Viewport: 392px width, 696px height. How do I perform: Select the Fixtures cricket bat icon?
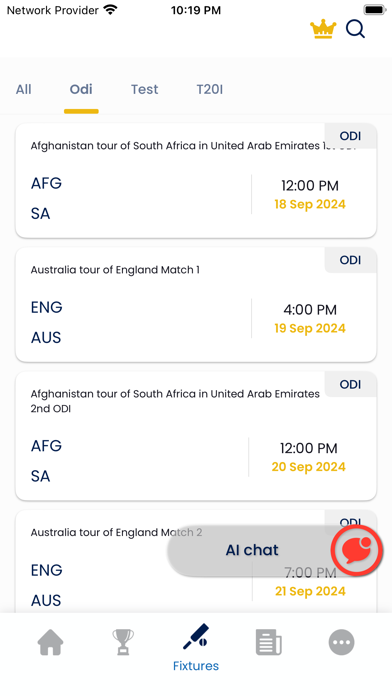click(x=196, y=637)
